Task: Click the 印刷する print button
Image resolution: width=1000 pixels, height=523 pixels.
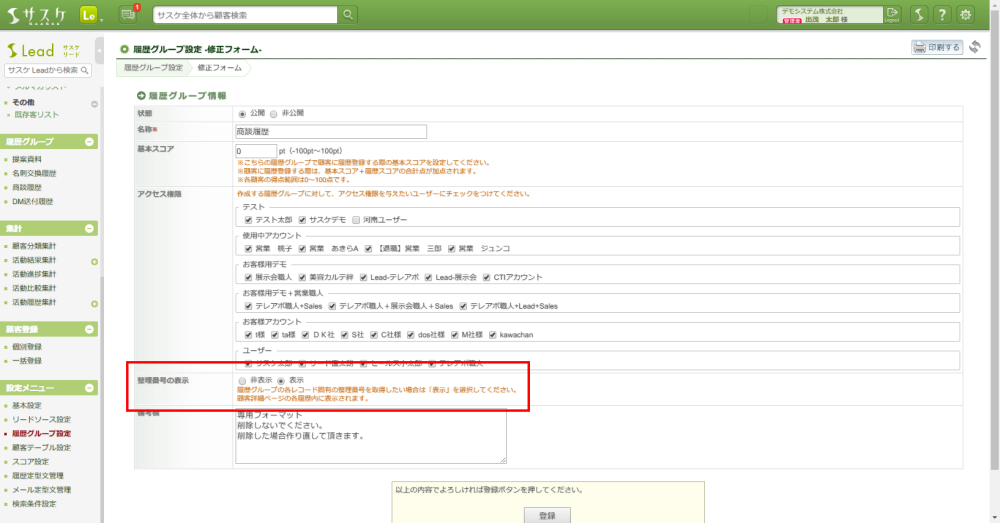Action: pyautogui.click(x=936, y=47)
